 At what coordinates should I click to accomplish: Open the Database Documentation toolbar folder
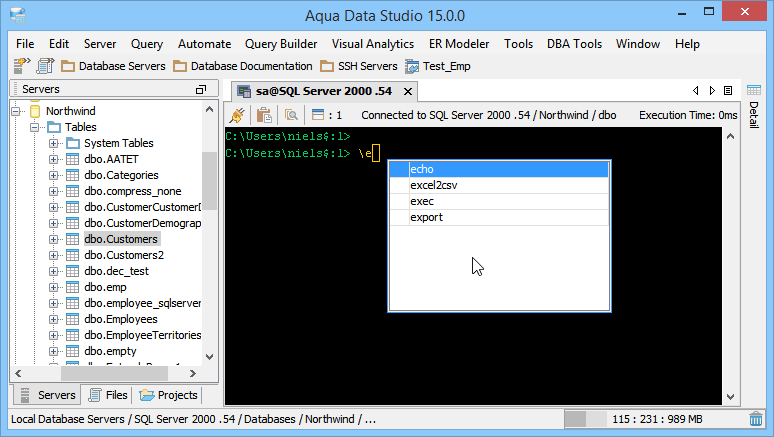point(242,66)
